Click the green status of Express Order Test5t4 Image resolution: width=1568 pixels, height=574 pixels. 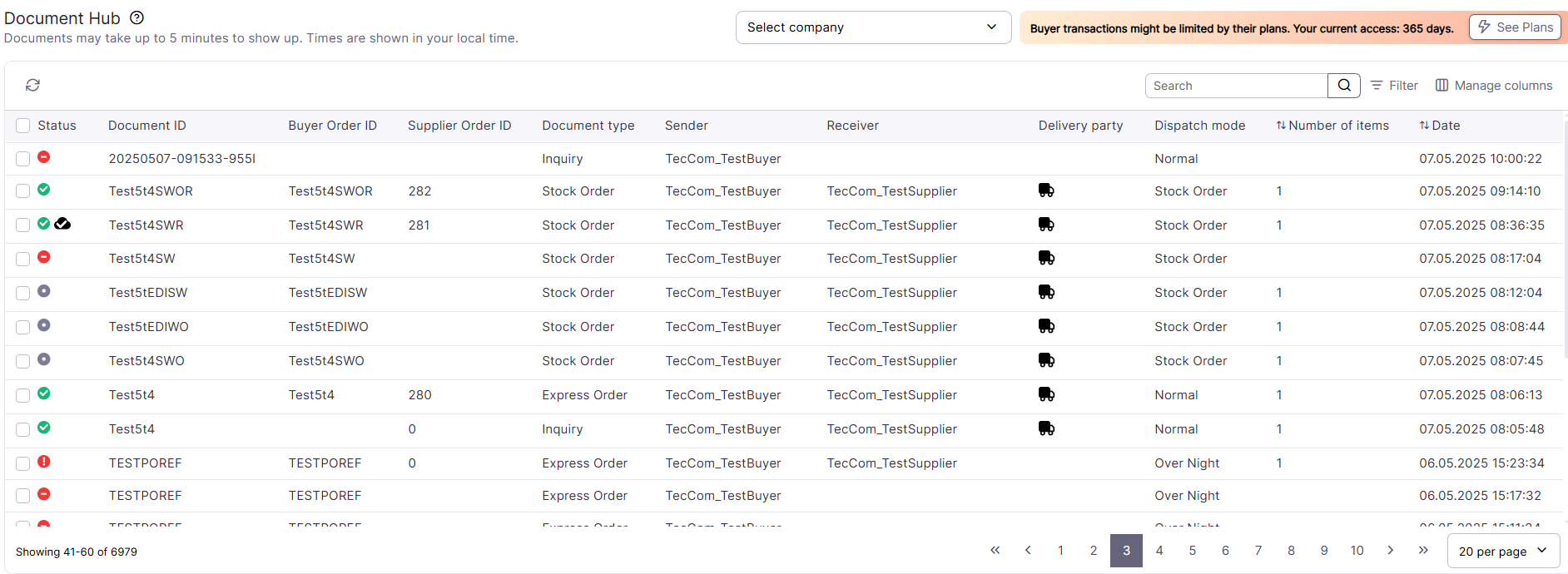point(44,393)
